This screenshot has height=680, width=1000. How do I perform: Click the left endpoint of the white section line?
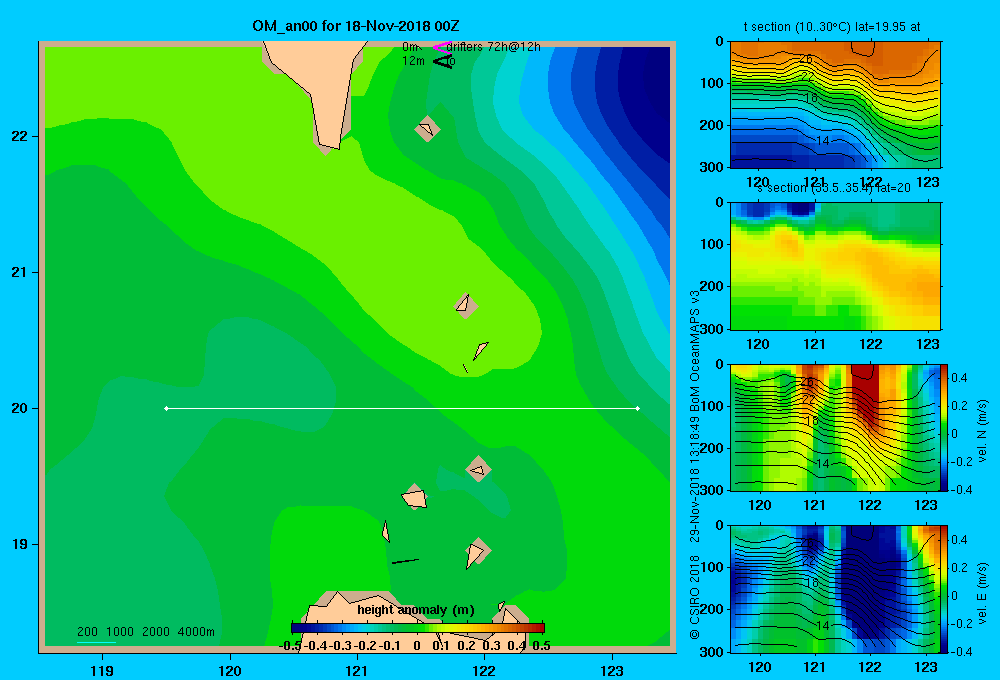tap(166, 408)
